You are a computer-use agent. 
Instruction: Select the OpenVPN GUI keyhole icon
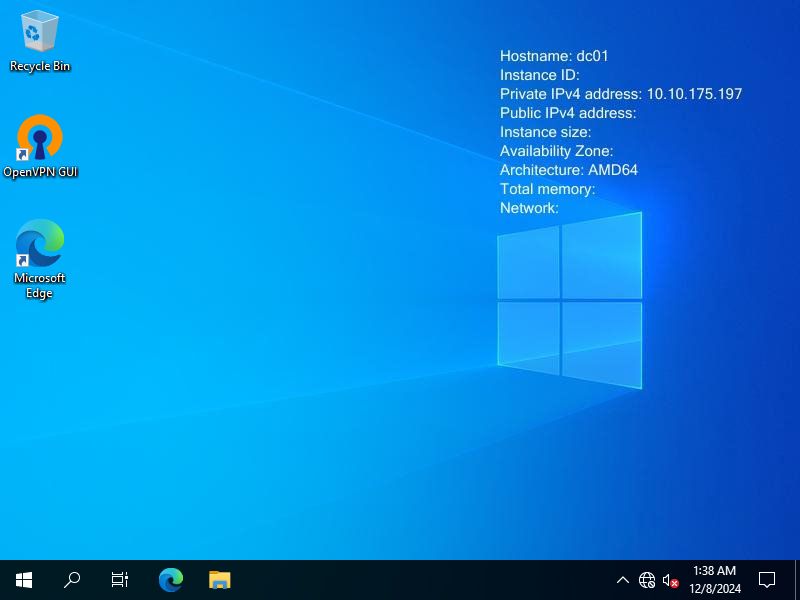(x=40, y=137)
